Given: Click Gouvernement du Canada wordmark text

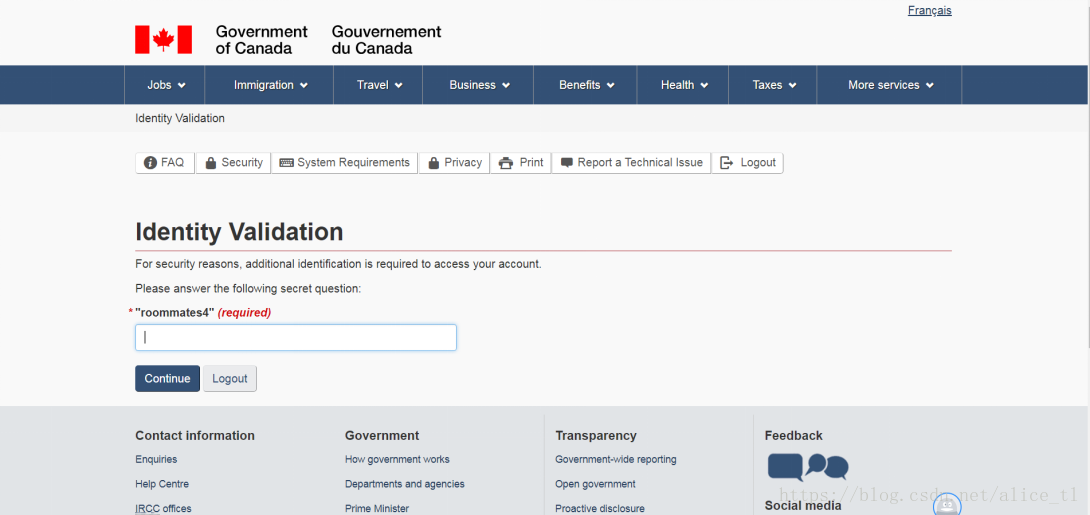Looking at the screenshot, I should click(x=387, y=40).
